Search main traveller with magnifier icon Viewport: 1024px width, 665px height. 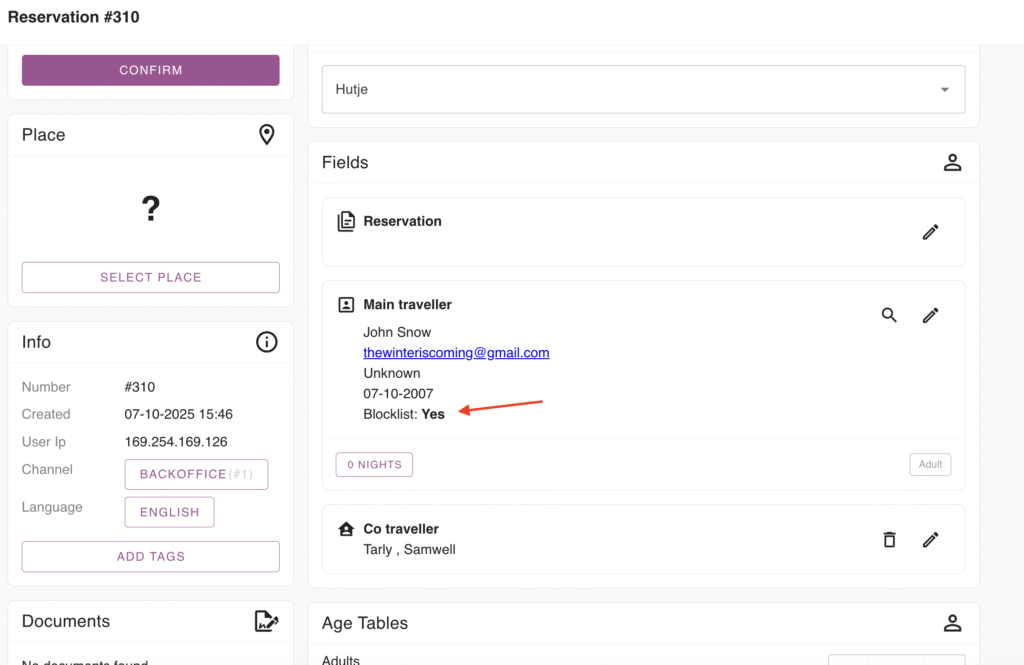[x=889, y=315]
